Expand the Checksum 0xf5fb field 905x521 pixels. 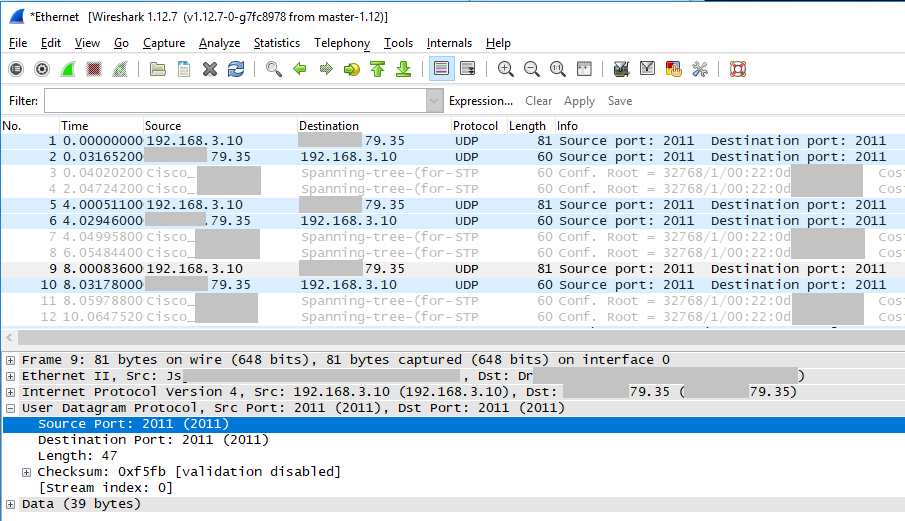(x=27, y=472)
